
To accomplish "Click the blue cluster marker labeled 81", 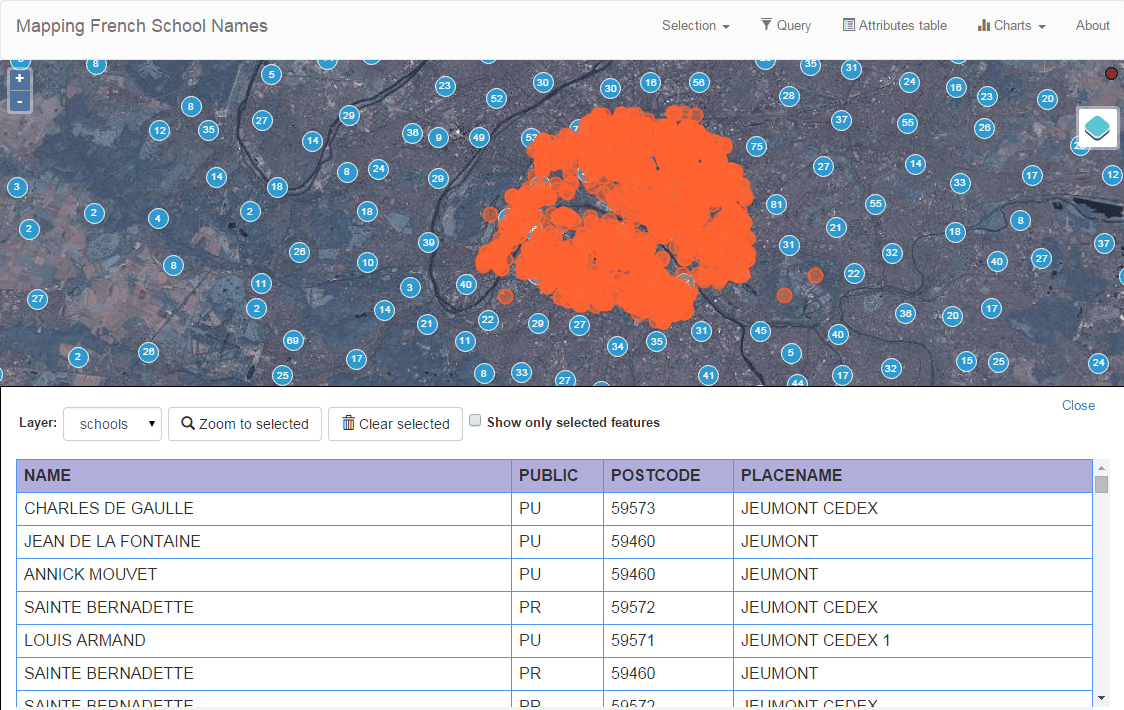I will pos(775,204).
